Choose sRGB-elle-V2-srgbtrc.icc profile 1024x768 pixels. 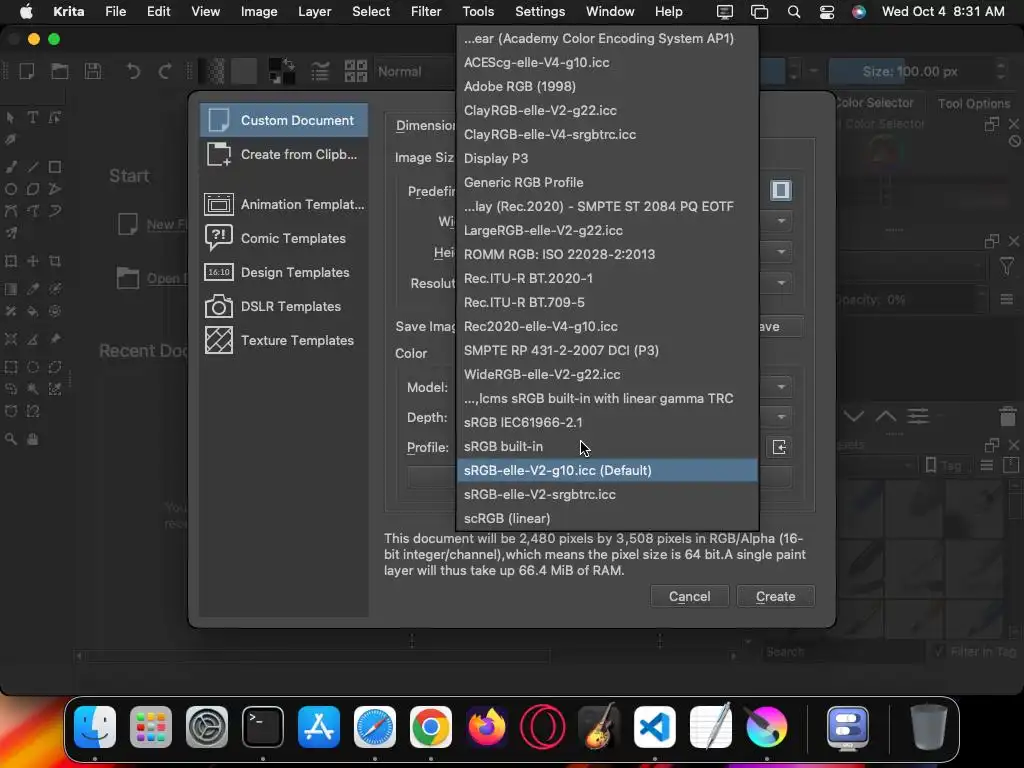[x=607, y=494]
